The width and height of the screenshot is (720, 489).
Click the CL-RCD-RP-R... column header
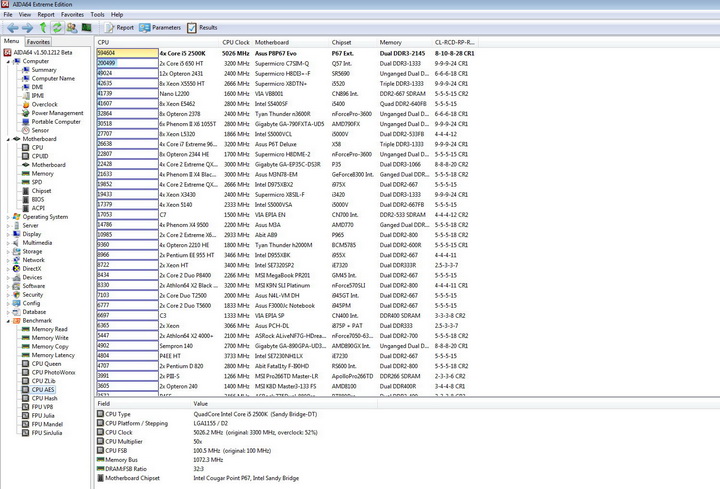pos(455,42)
